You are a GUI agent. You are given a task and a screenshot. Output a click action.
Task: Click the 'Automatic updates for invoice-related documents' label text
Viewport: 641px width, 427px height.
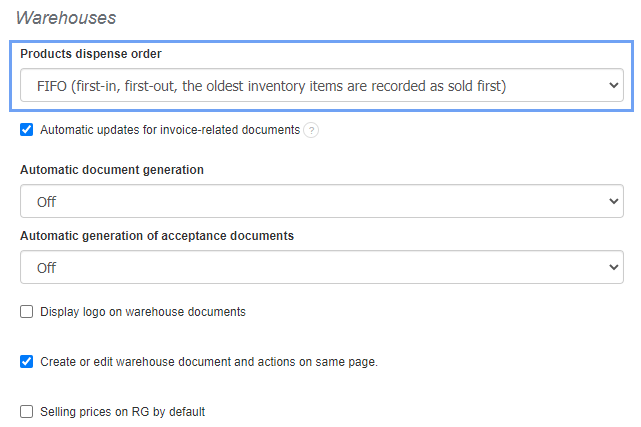pyautogui.click(x=170, y=130)
